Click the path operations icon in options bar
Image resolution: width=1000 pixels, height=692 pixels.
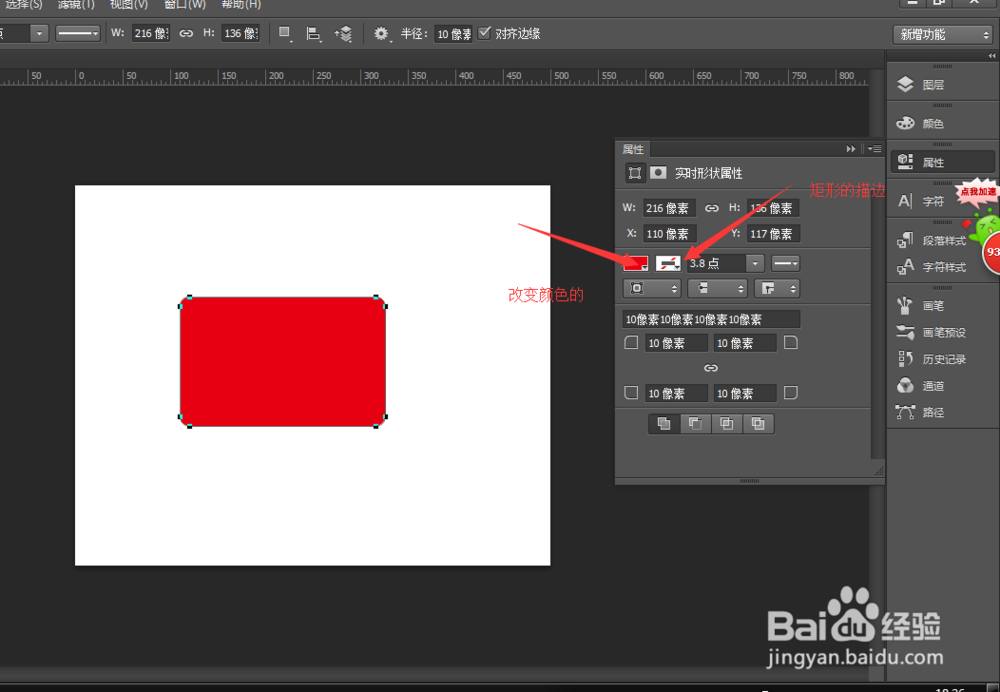pyautogui.click(x=285, y=34)
